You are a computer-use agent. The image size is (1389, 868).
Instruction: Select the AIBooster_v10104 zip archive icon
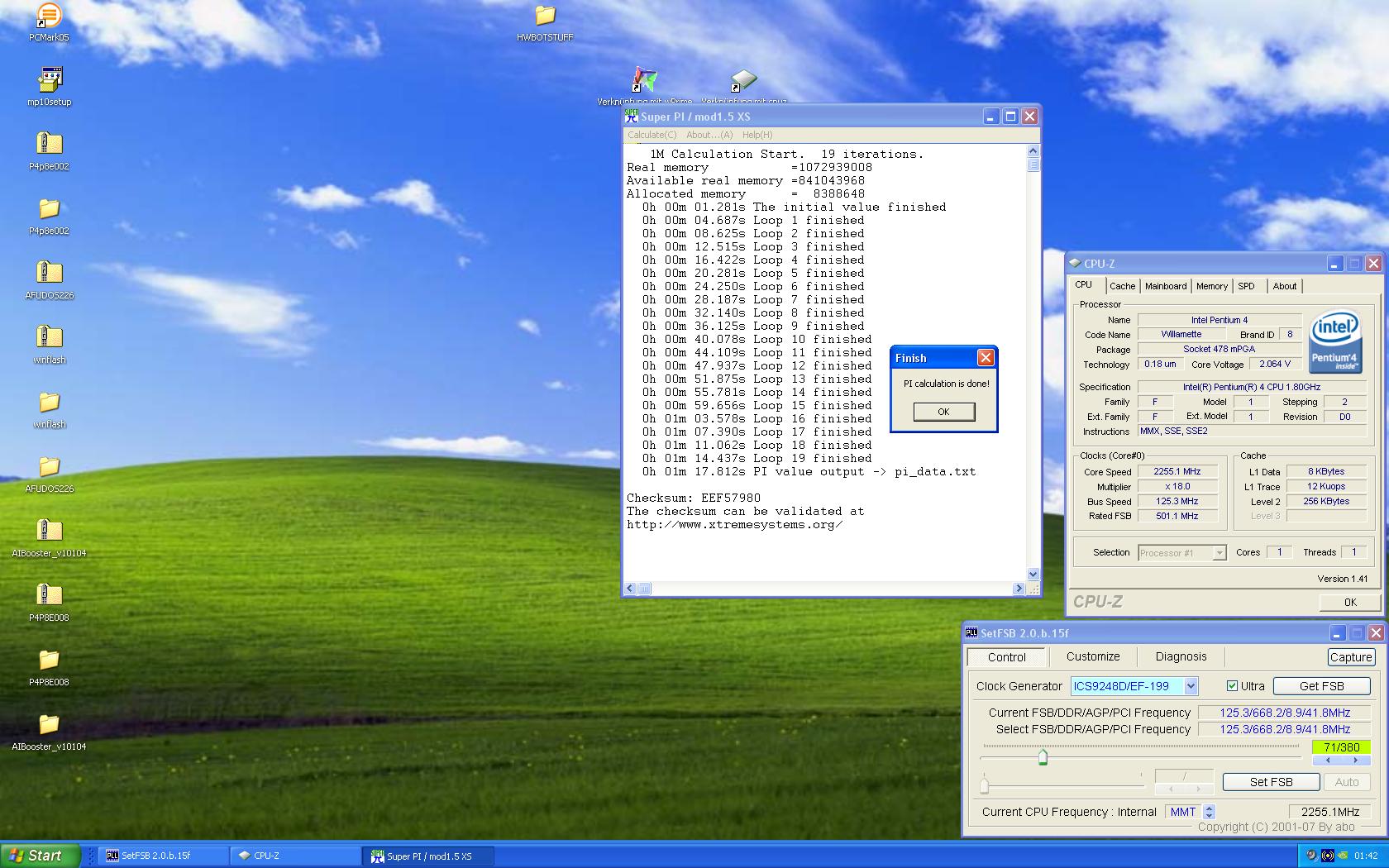(49, 532)
